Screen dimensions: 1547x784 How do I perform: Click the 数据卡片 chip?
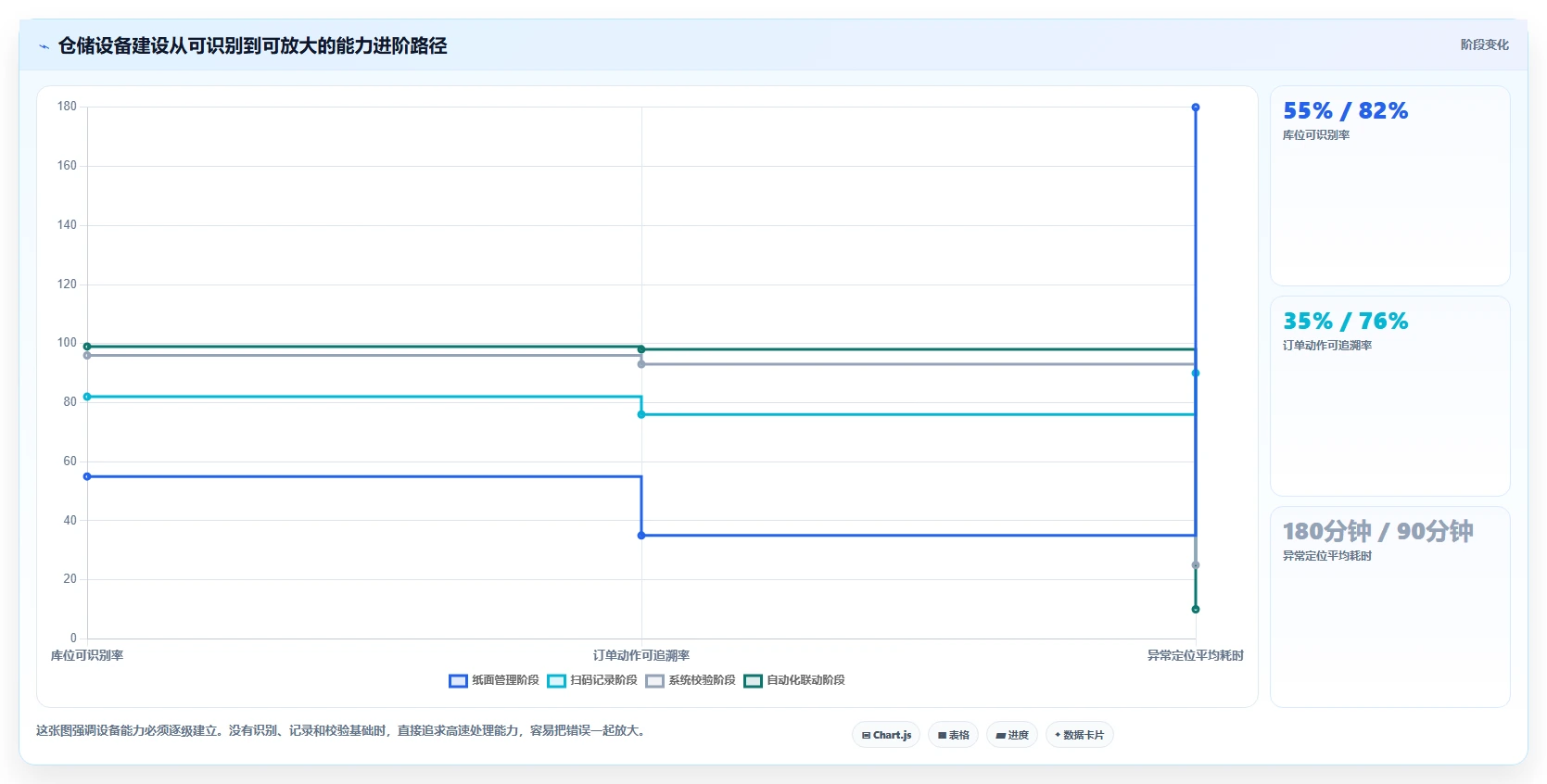click(x=1080, y=735)
